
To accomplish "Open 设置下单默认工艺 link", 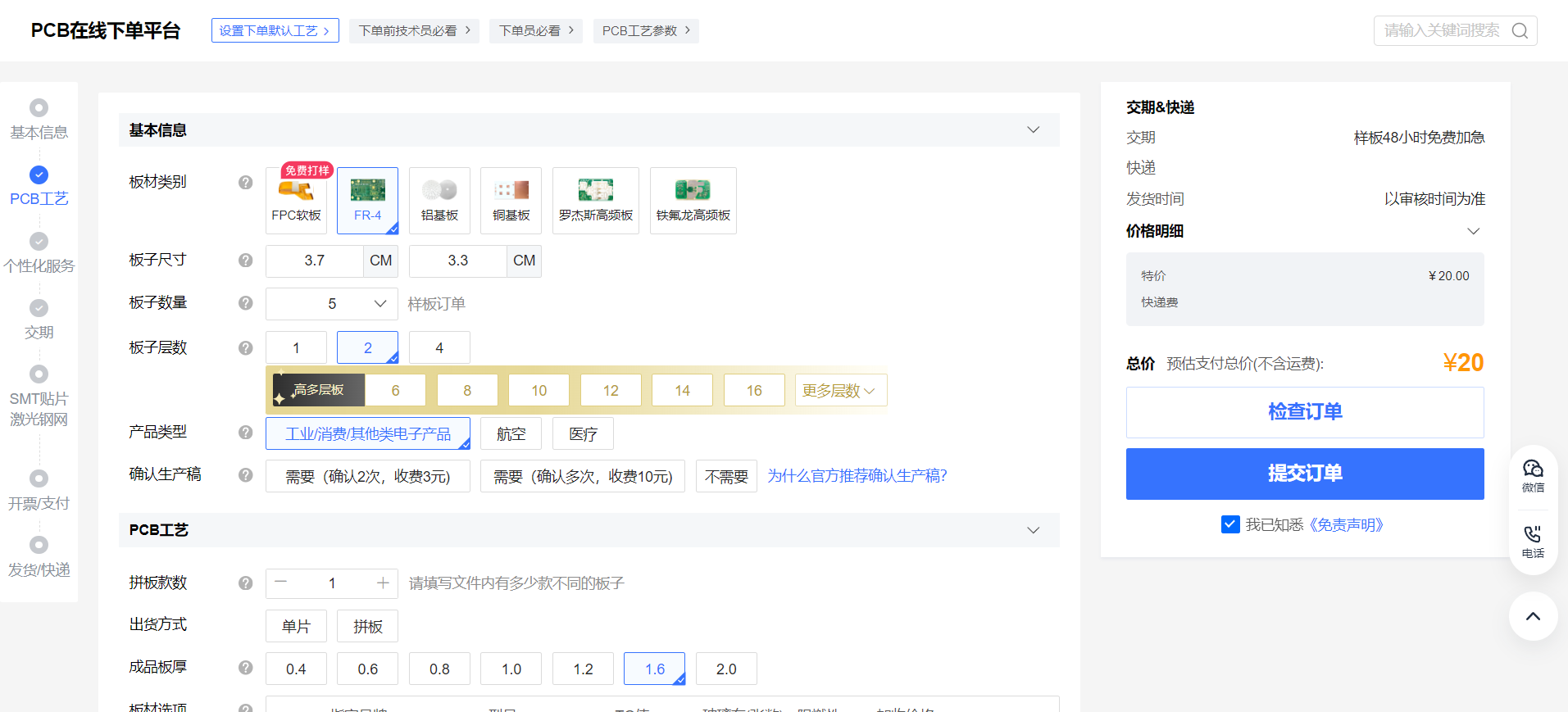I will pos(275,30).
